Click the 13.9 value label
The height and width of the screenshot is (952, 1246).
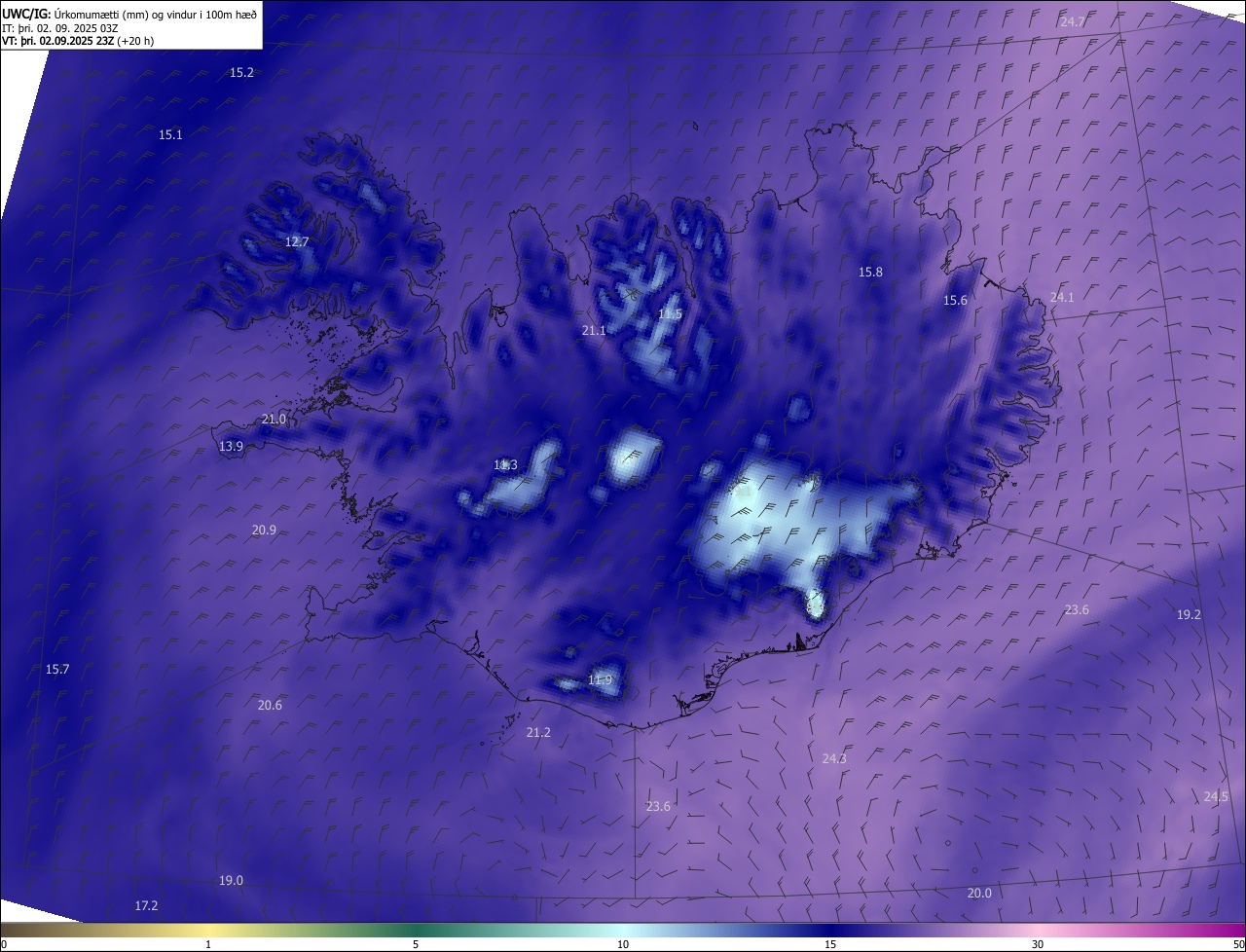pos(231,447)
